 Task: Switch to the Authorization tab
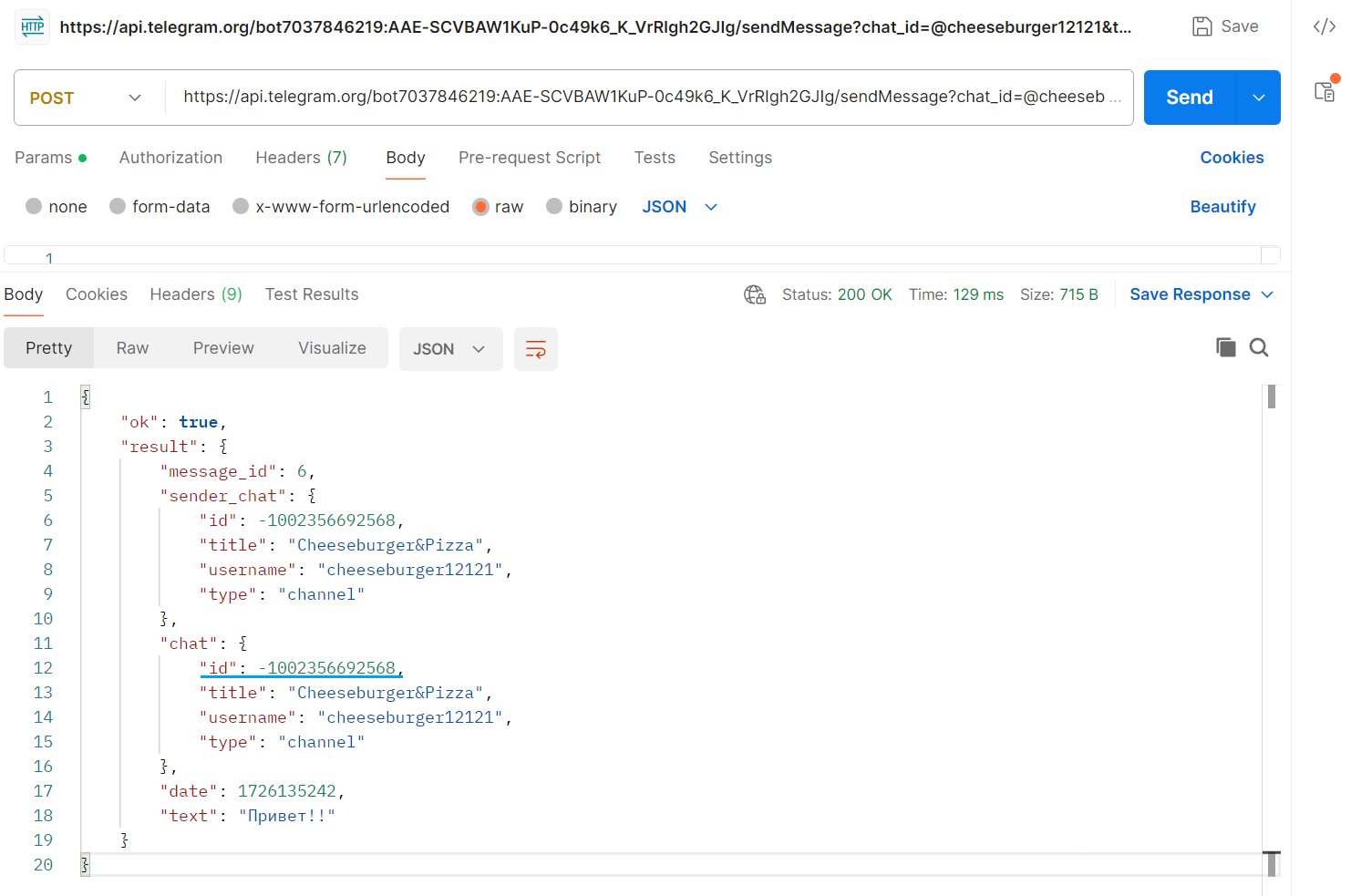pos(170,158)
